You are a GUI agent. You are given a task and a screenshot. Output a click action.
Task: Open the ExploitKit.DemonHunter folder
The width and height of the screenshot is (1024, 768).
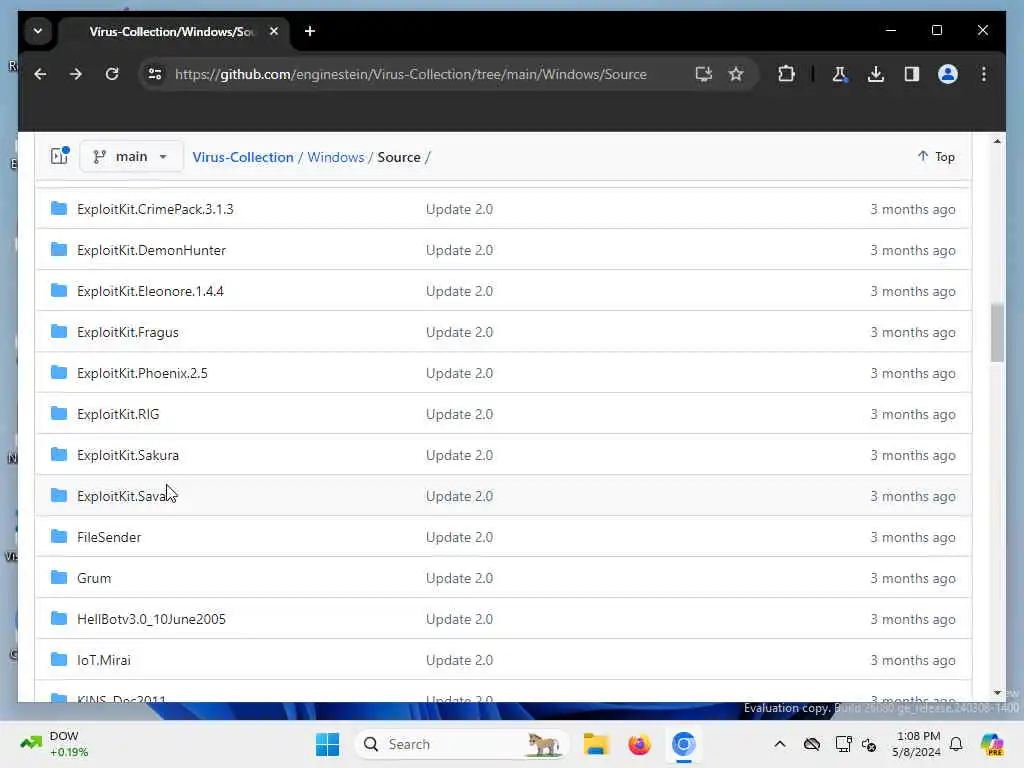click(x=151, y=250)
